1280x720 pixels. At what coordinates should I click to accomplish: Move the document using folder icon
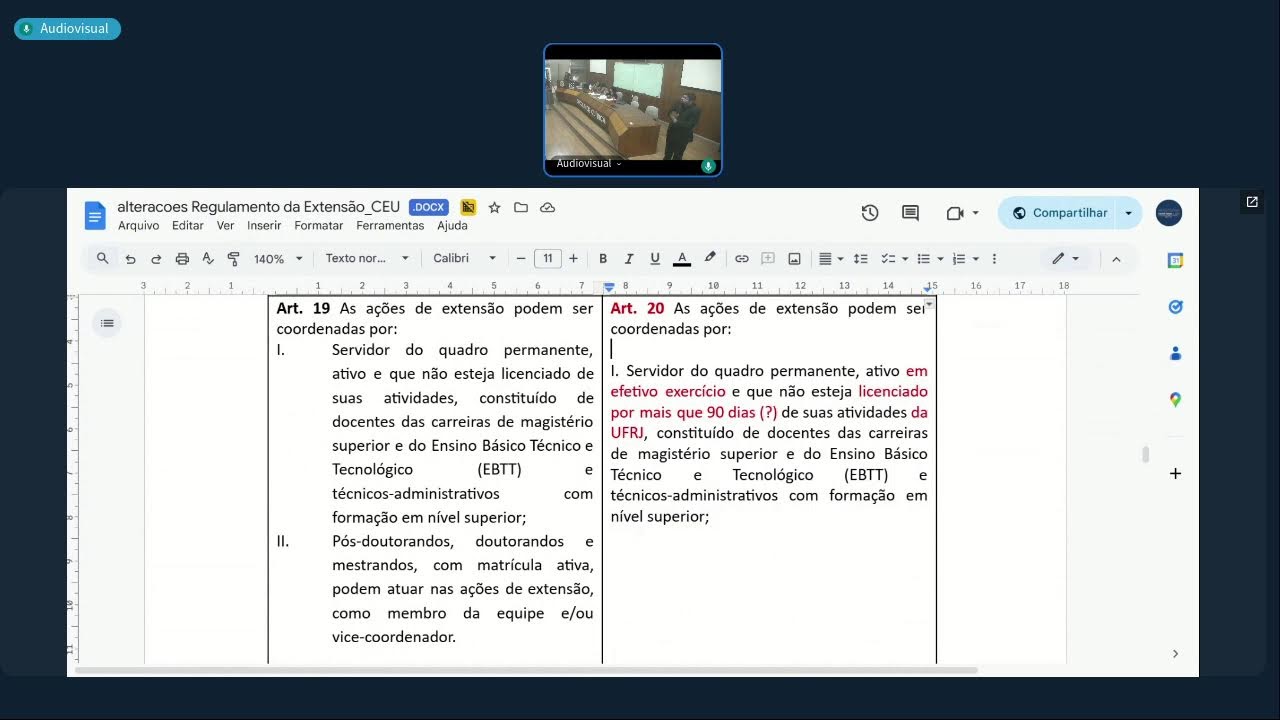(521, 207)
